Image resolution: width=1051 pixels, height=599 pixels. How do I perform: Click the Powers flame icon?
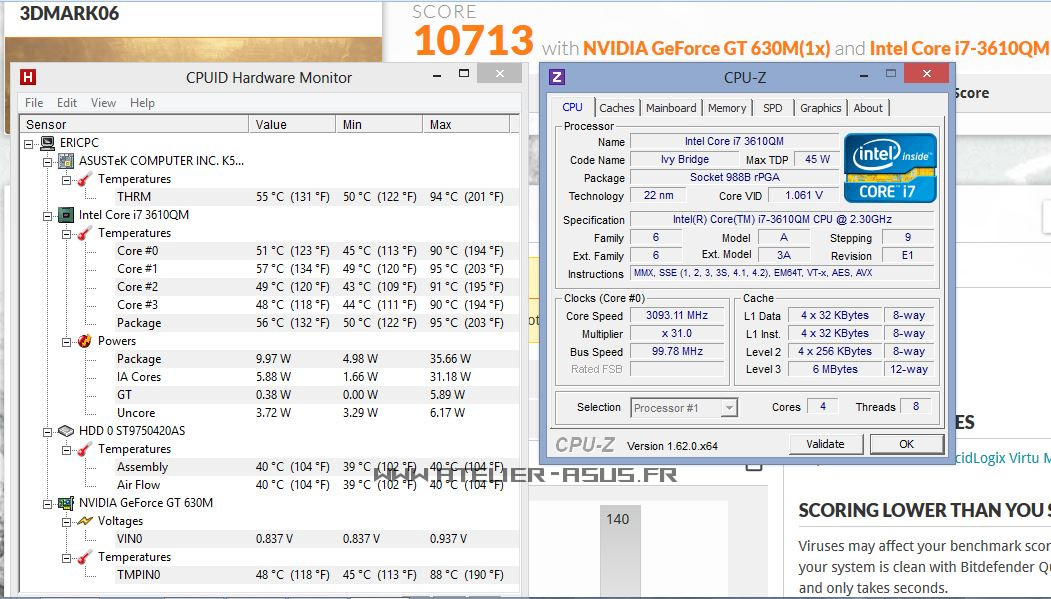(x=85, y=341)
